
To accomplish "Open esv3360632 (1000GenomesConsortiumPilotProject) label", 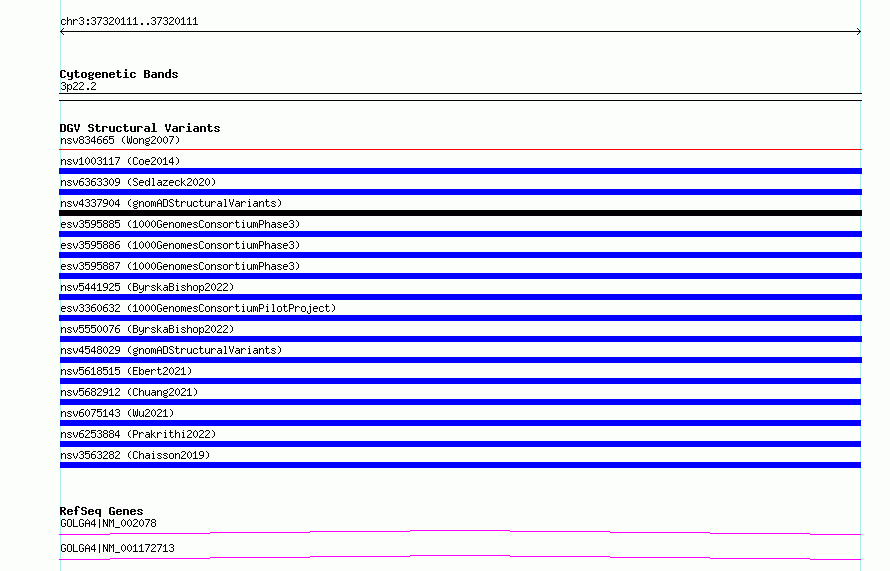I will [x=198, y=308].
